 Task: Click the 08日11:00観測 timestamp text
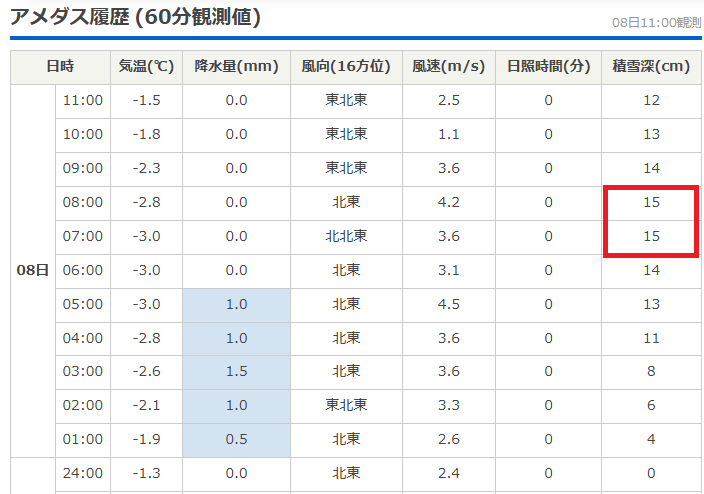pos(657,22)
